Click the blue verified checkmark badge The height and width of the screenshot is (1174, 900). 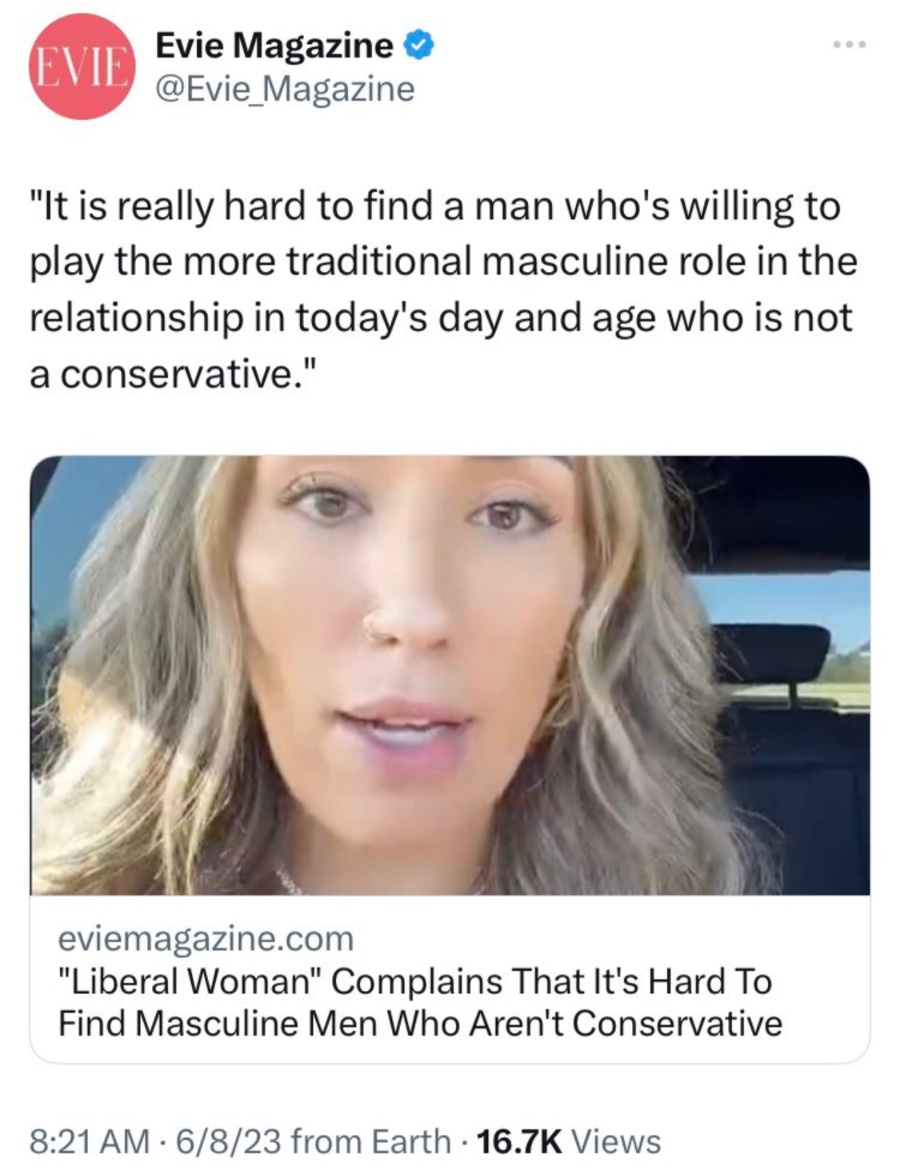point(419,47)
